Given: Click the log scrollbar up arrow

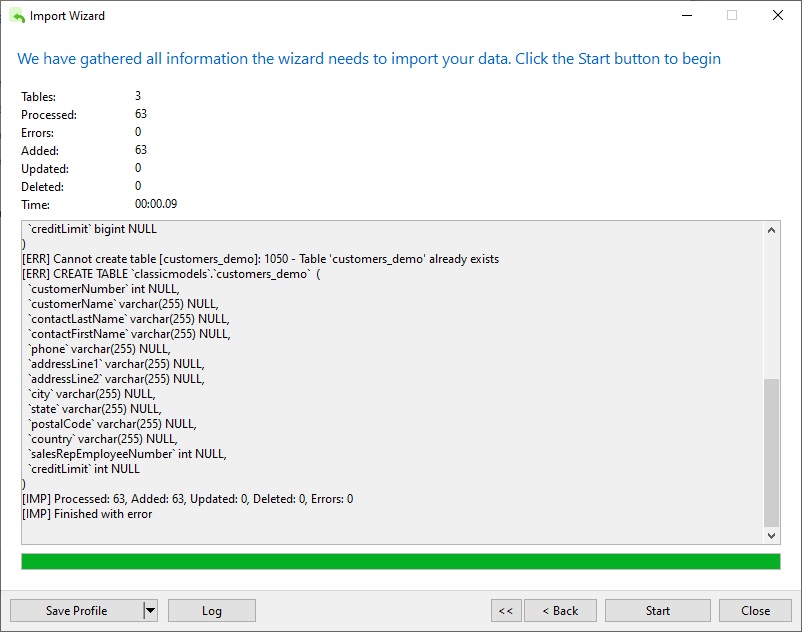Looking at the screenshot, I should 771,230.
